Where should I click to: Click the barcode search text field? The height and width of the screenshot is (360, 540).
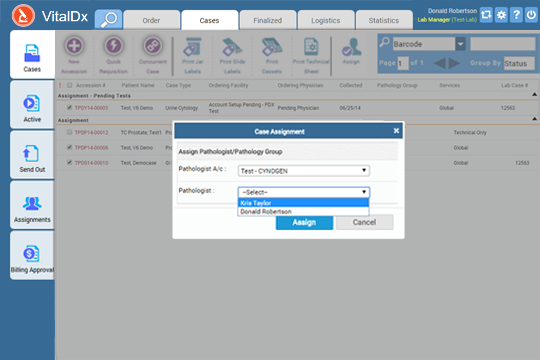click(x=502, y=44)
